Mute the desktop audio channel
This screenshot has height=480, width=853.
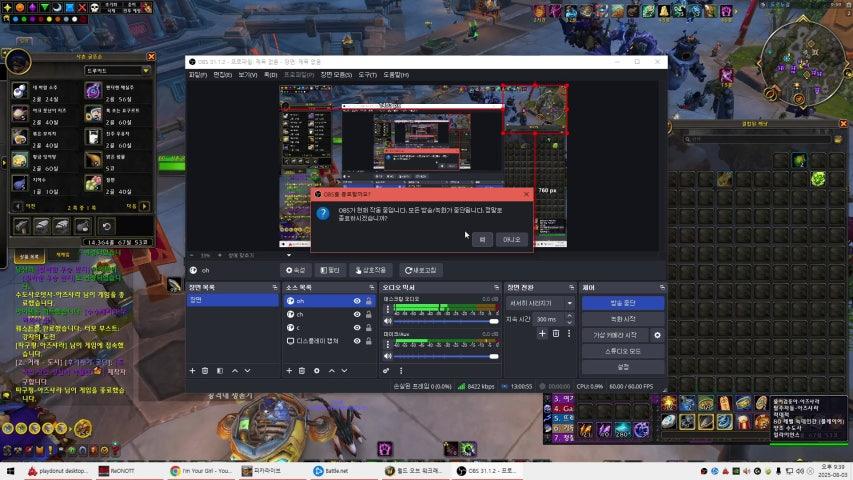pos(388,321)
